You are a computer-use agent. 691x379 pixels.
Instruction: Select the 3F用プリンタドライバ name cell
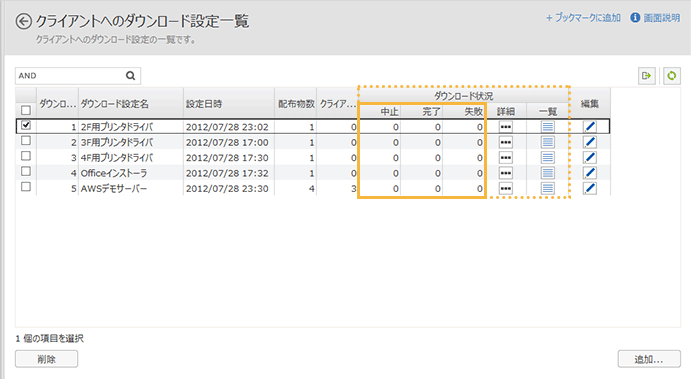tap(131, 142)
